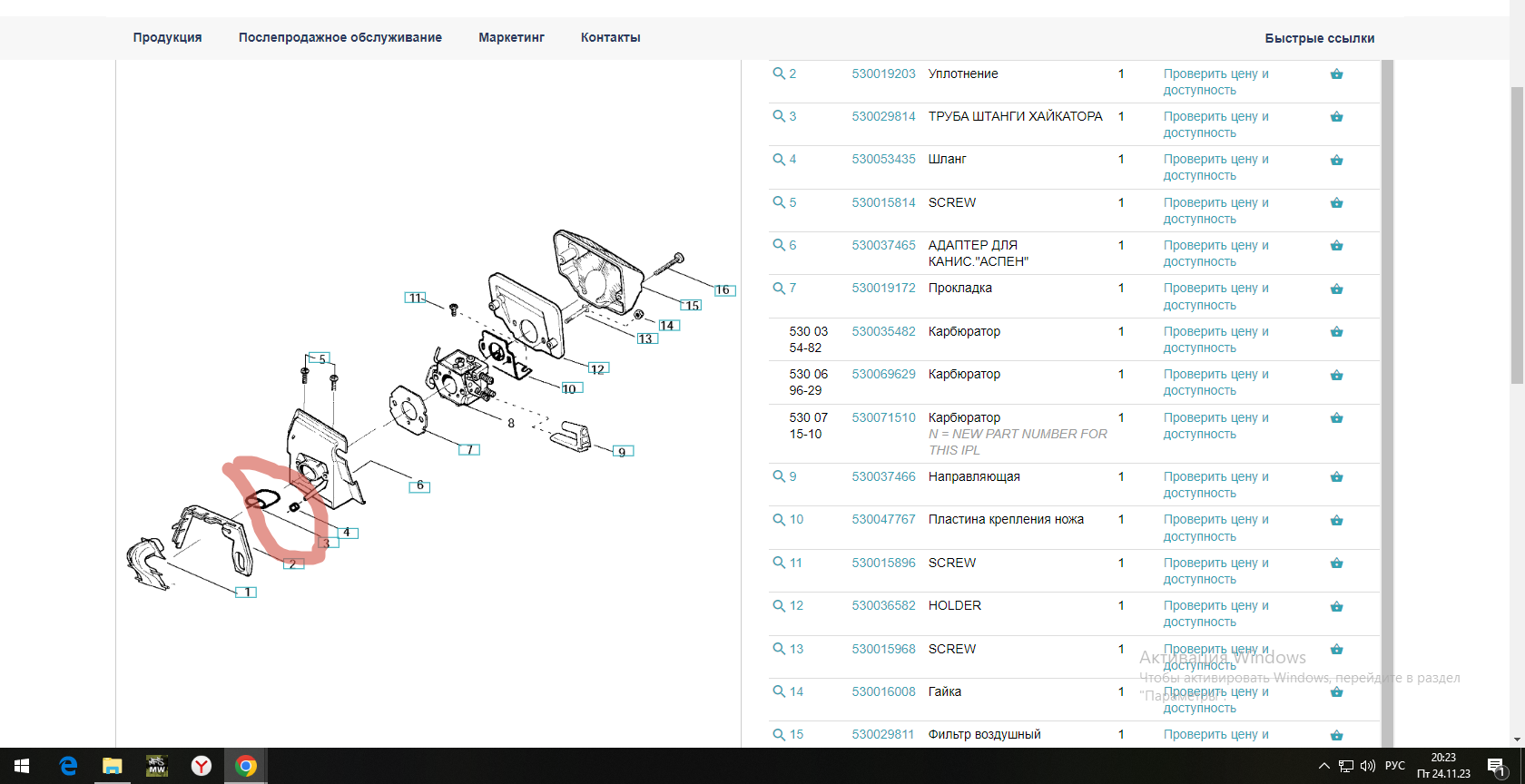The image size is (1525, 784).
Task: Click basket icon for Карбюратор 530071510
Action: 1336,418
